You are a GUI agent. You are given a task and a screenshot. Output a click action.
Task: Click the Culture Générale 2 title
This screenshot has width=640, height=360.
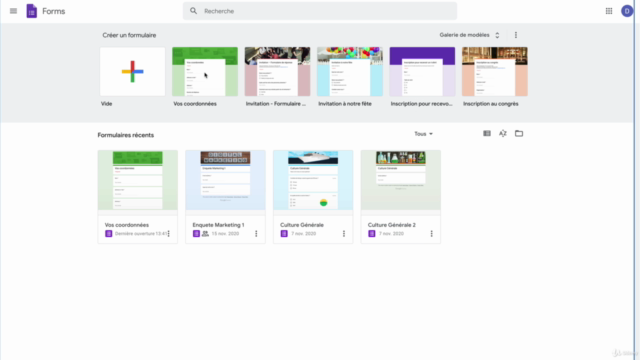point(391,225)
